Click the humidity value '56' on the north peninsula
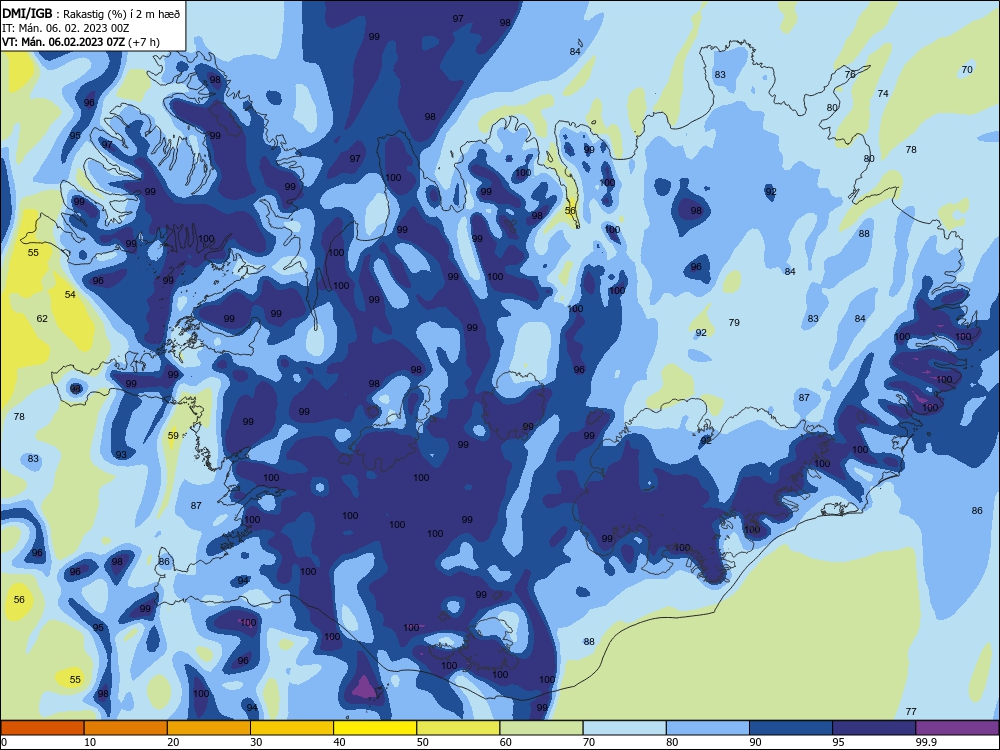The height and width of the screenshot is (750, 1000). (x=570, y=210)
